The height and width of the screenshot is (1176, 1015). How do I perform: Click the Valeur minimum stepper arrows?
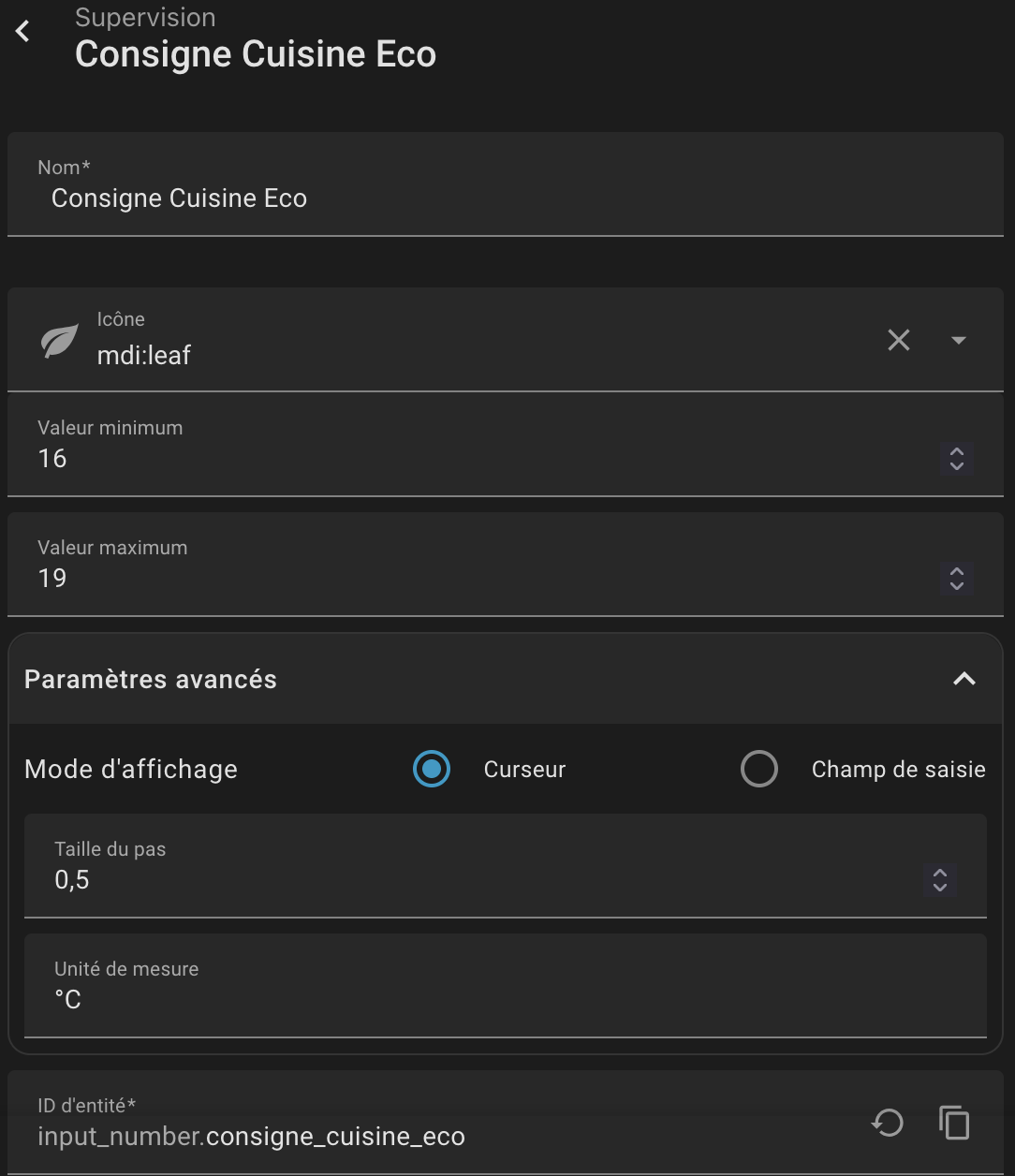[x=956, y=459]
